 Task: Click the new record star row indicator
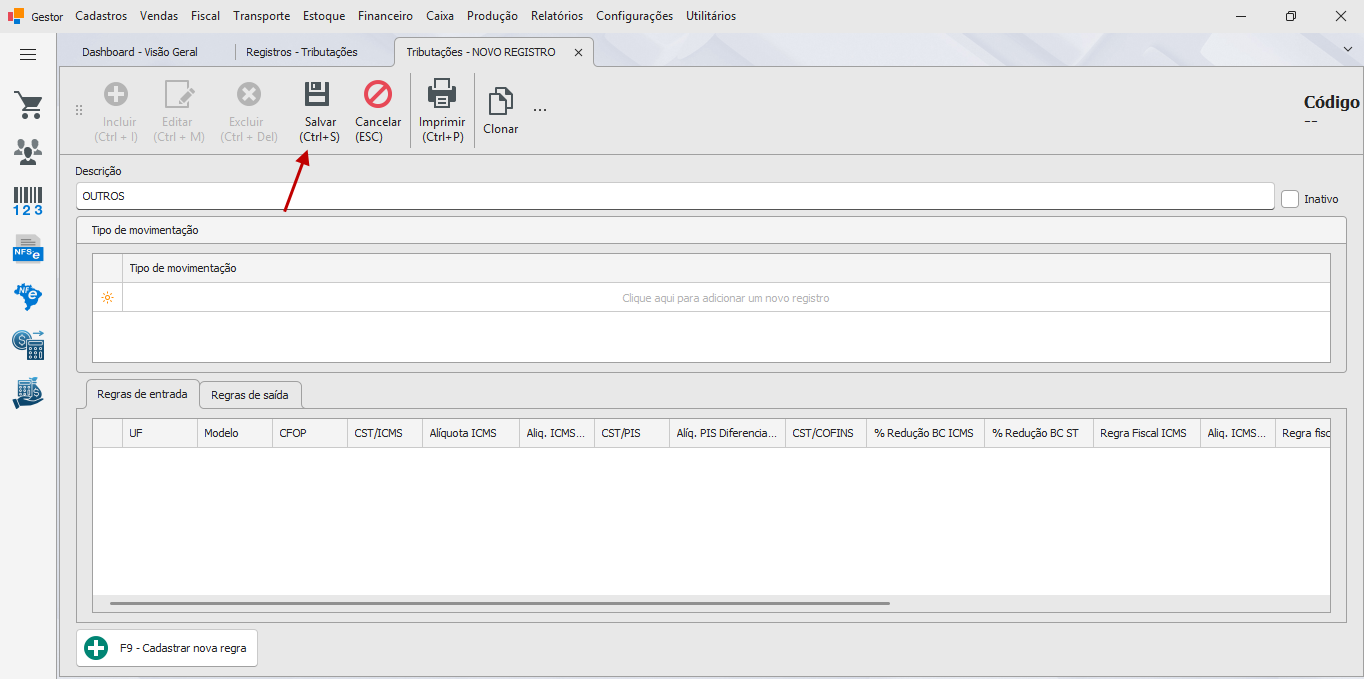tap(107, 298)
